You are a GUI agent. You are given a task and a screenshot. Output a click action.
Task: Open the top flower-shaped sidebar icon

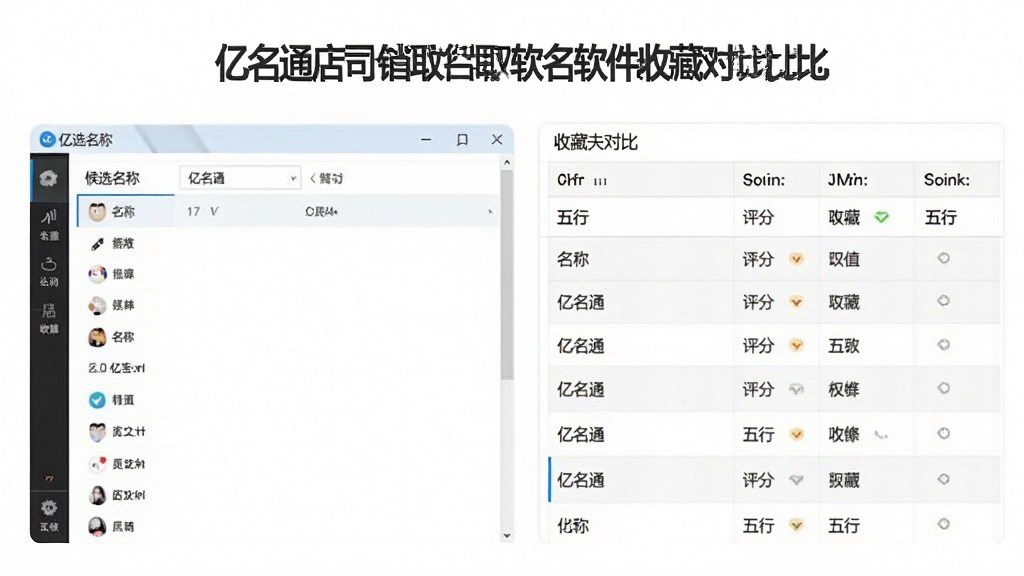point(48,178)
